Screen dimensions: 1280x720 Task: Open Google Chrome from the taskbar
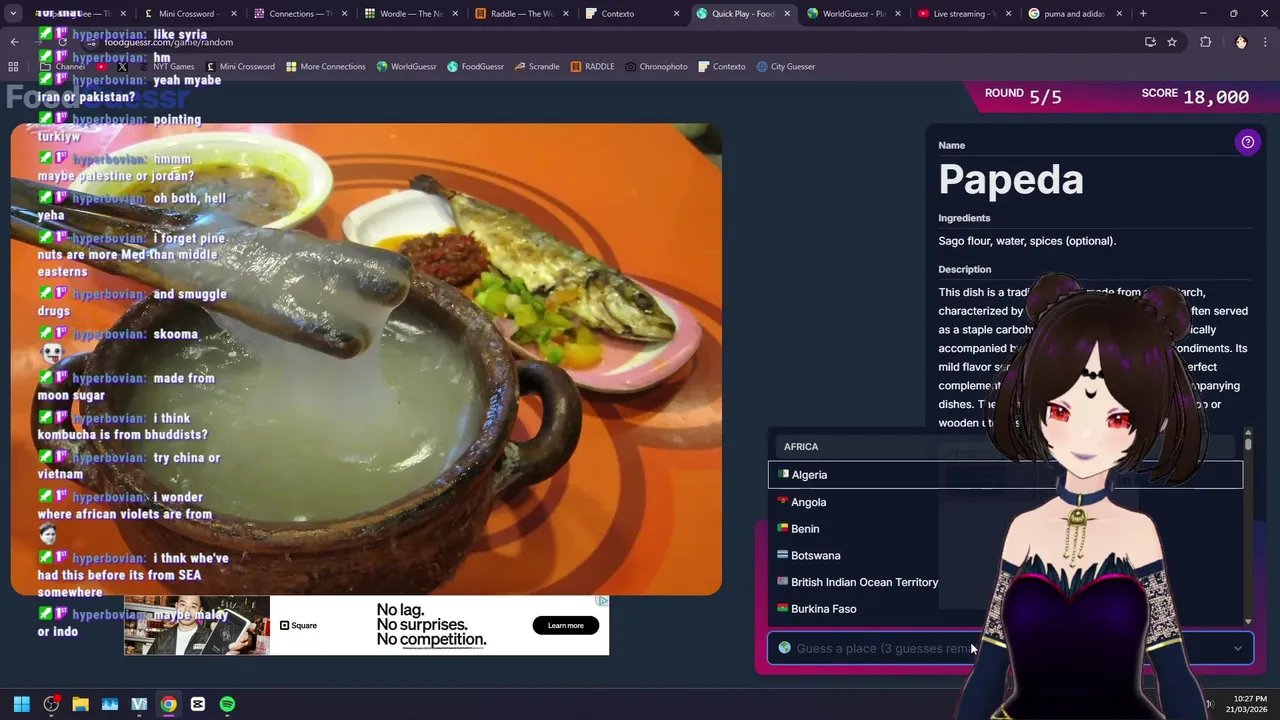tap(168, 704)
